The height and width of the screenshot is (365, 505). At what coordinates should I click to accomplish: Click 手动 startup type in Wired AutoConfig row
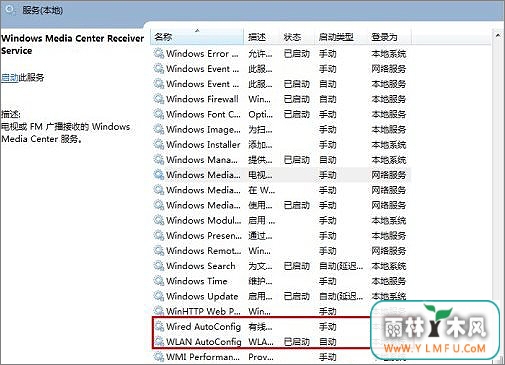coord(327,326)
